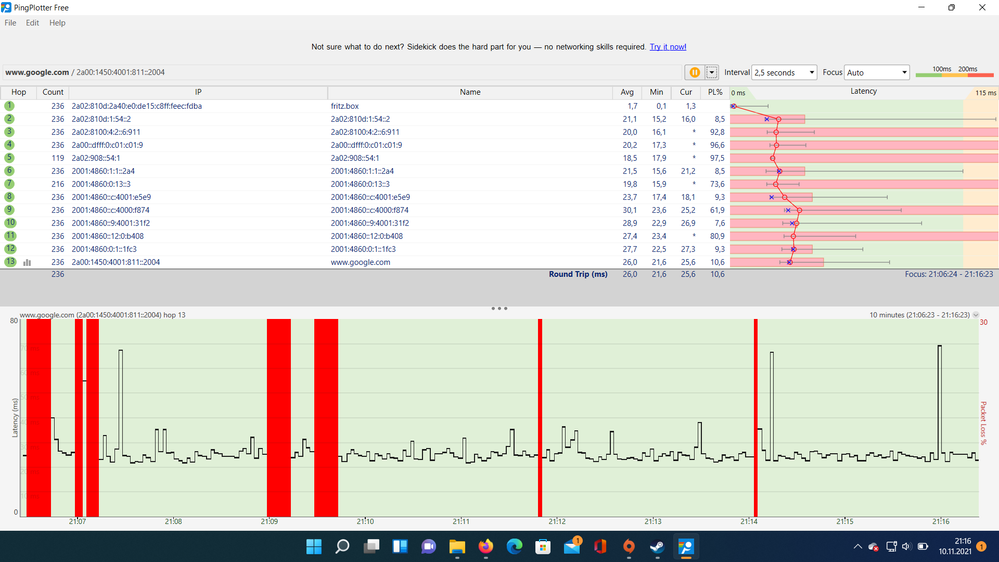999x562 pixels.
Task: Click the thin red packet loss bar near 21:14
Action: coord(756,418)
